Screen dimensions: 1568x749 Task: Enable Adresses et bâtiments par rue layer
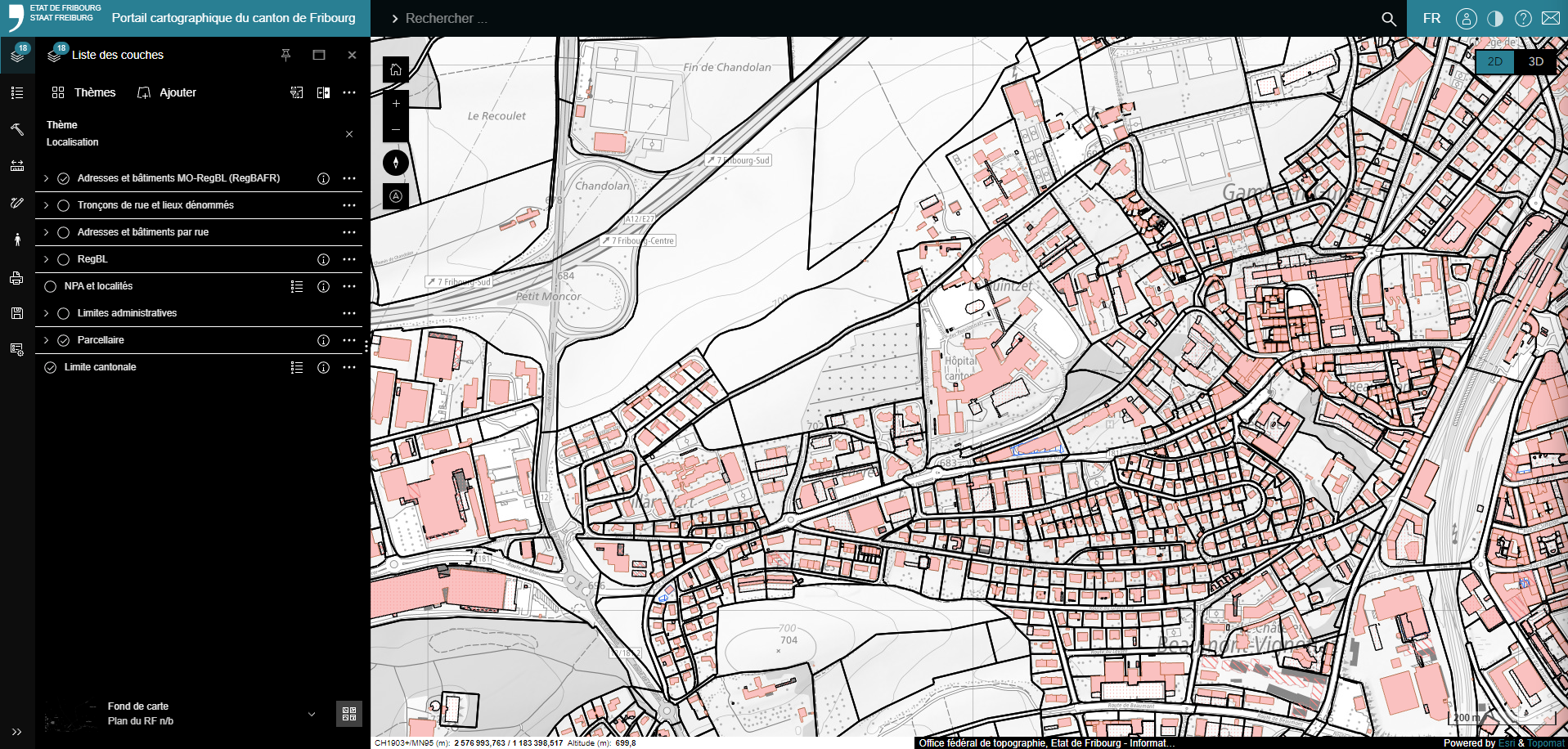coord(63,232)
